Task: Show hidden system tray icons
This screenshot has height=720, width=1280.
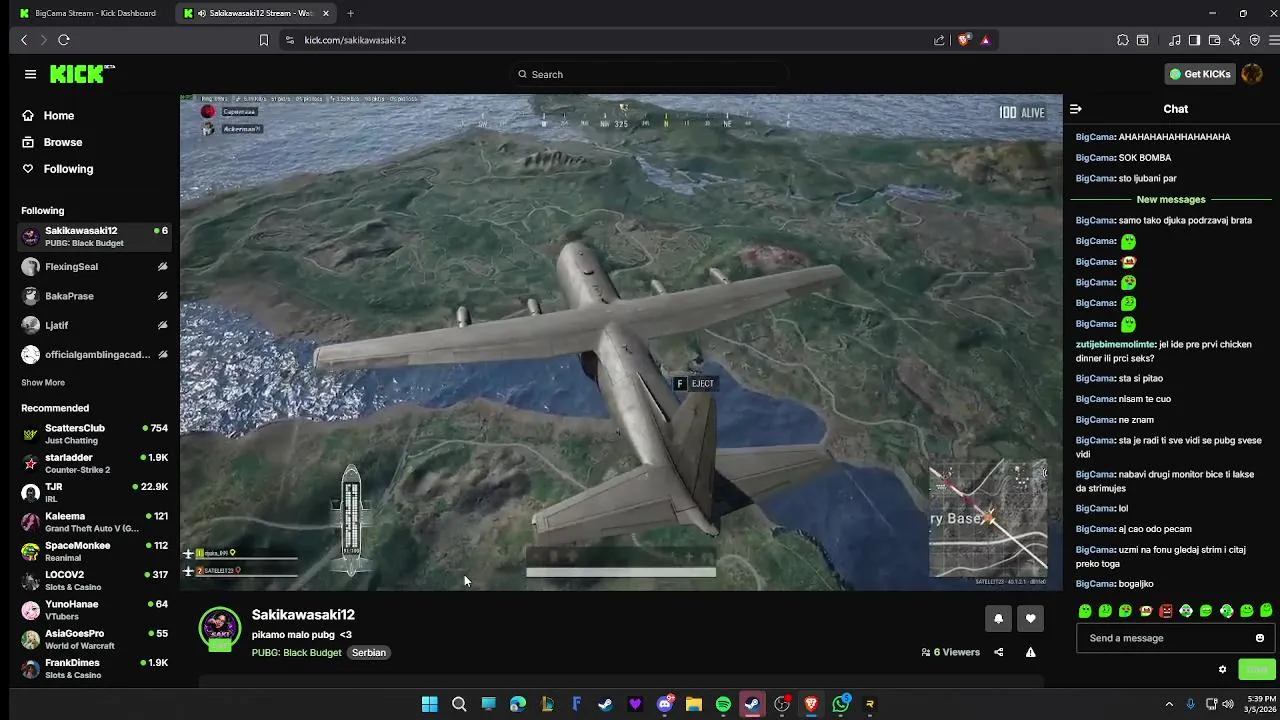Action: (1169, 704)
